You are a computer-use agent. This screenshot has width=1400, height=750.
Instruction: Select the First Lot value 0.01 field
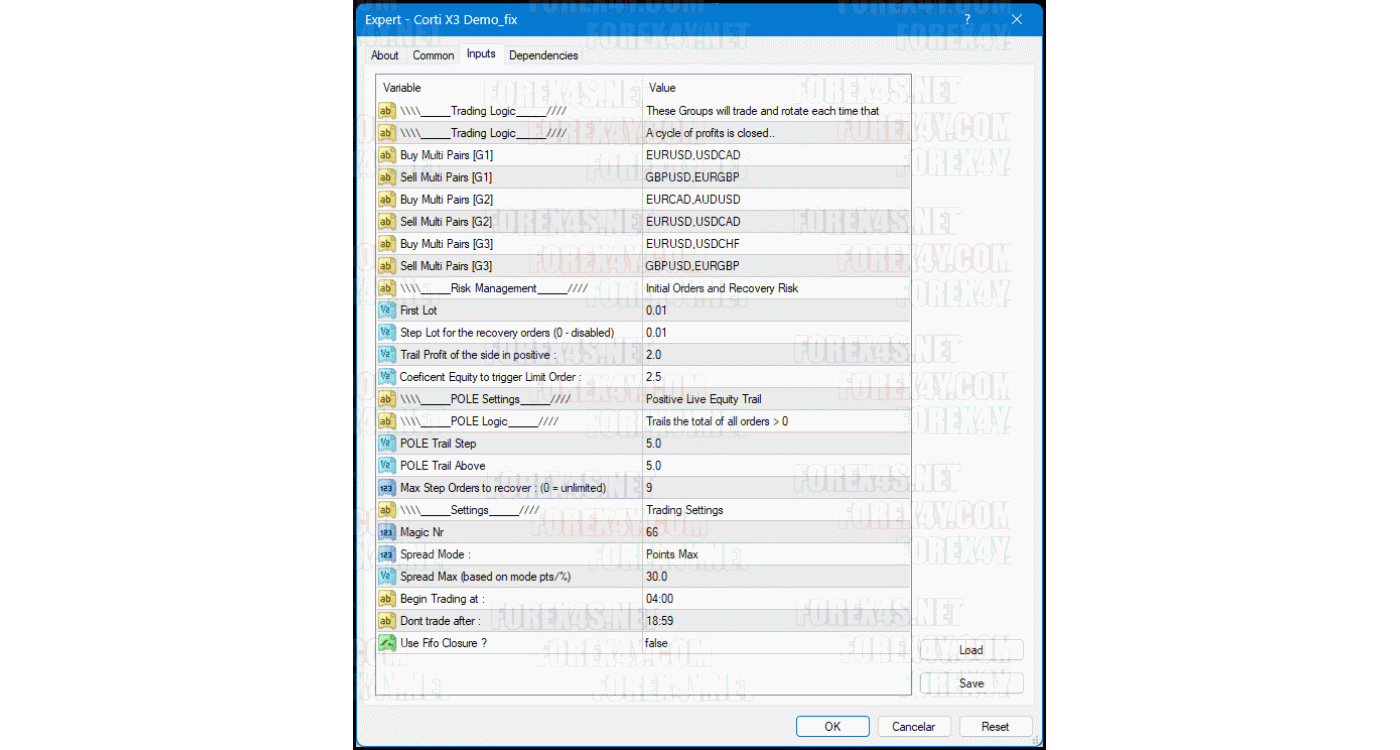pyautogui.click(x=775, y=310)
